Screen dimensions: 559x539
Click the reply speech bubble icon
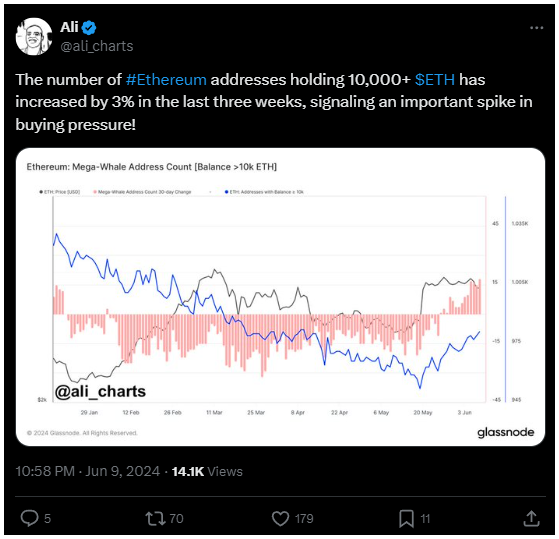tap(29, 518)
